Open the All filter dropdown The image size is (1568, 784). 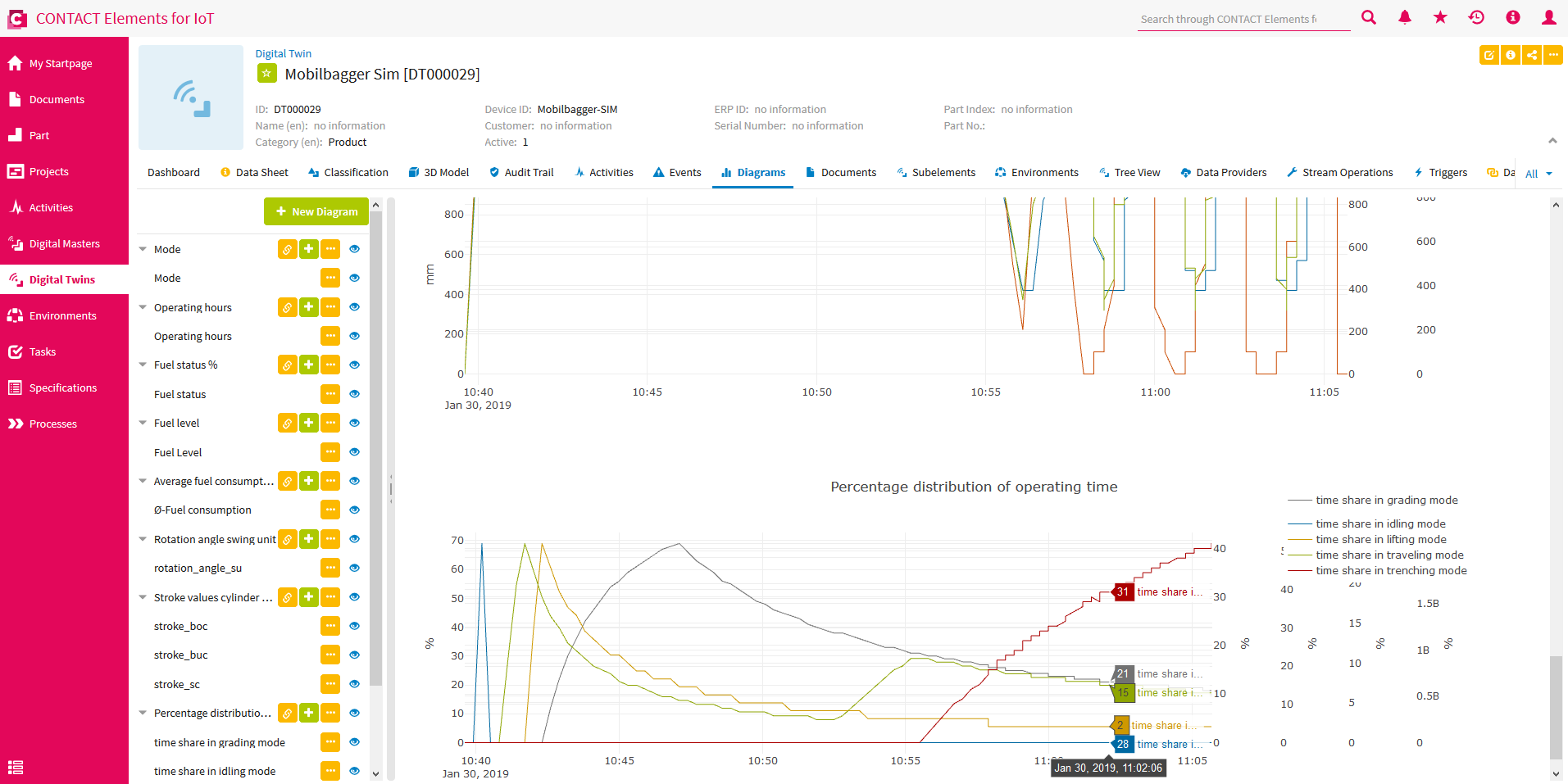(x=1536, y=173)
